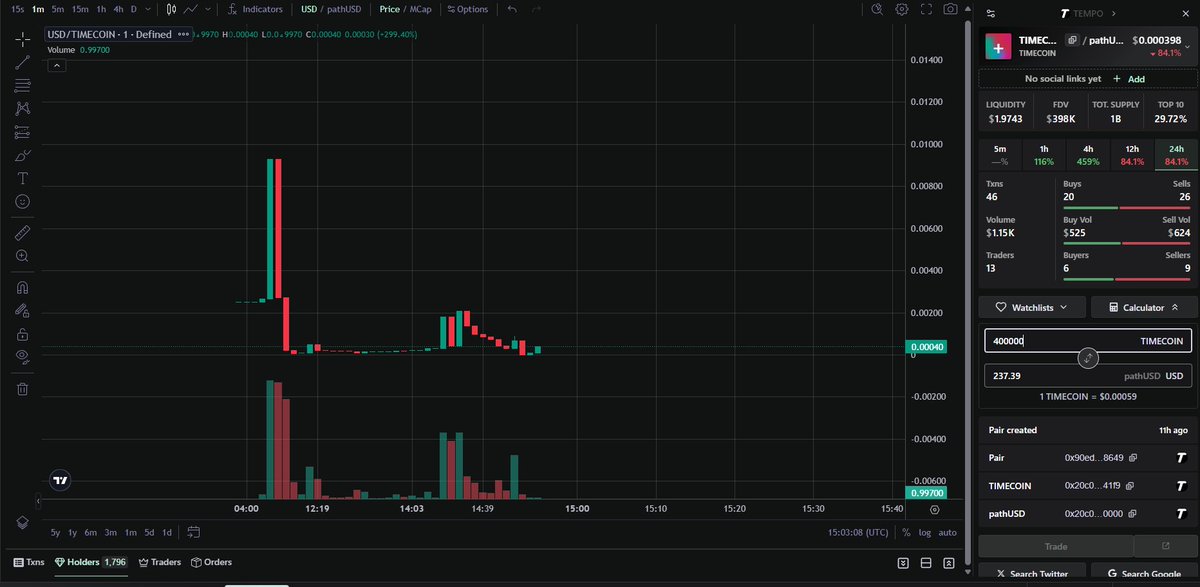Add social links with Add
The image size is (1200, 587).
pos(1129,78)
